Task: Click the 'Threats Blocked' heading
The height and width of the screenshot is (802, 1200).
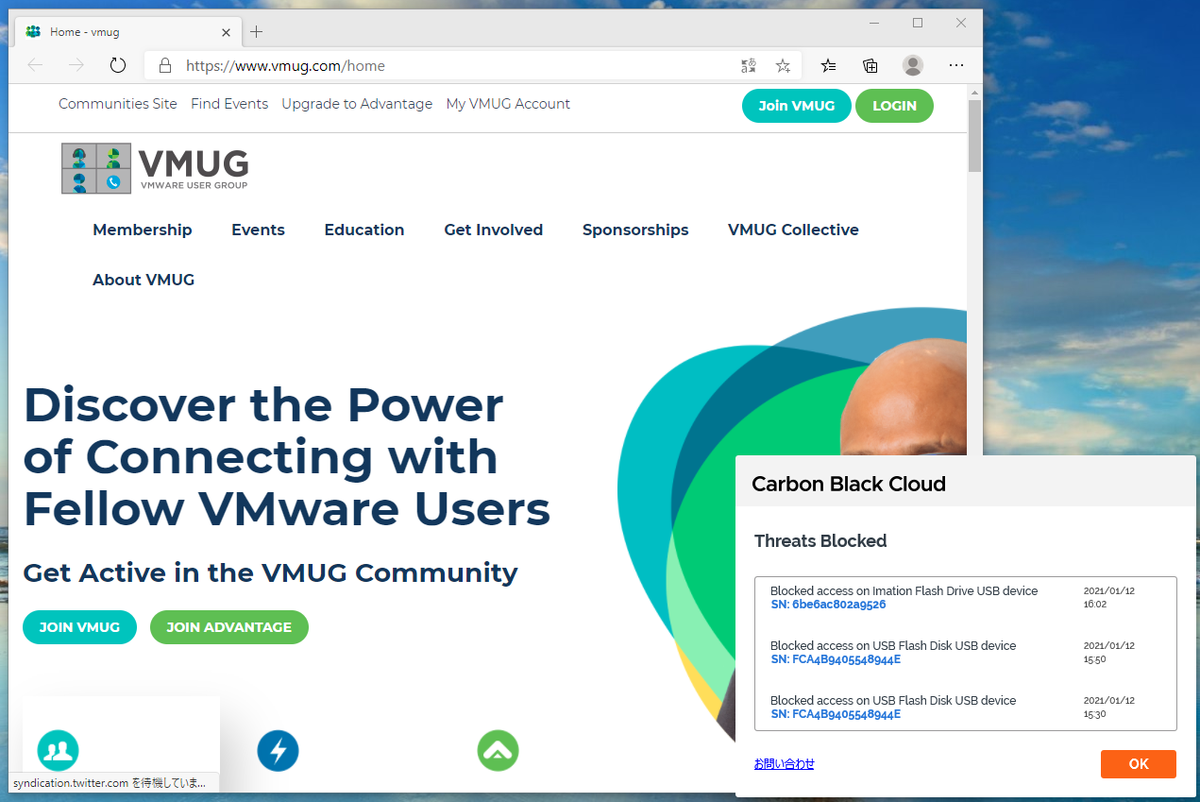Action: tap(820, 541)
